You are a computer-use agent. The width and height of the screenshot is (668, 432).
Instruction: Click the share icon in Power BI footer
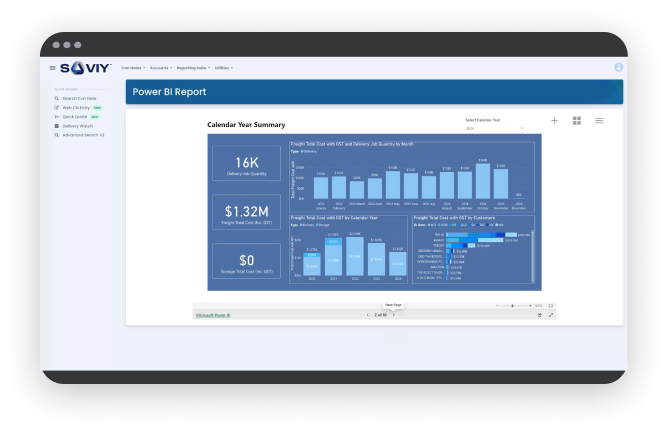click(x=539, y=315)
